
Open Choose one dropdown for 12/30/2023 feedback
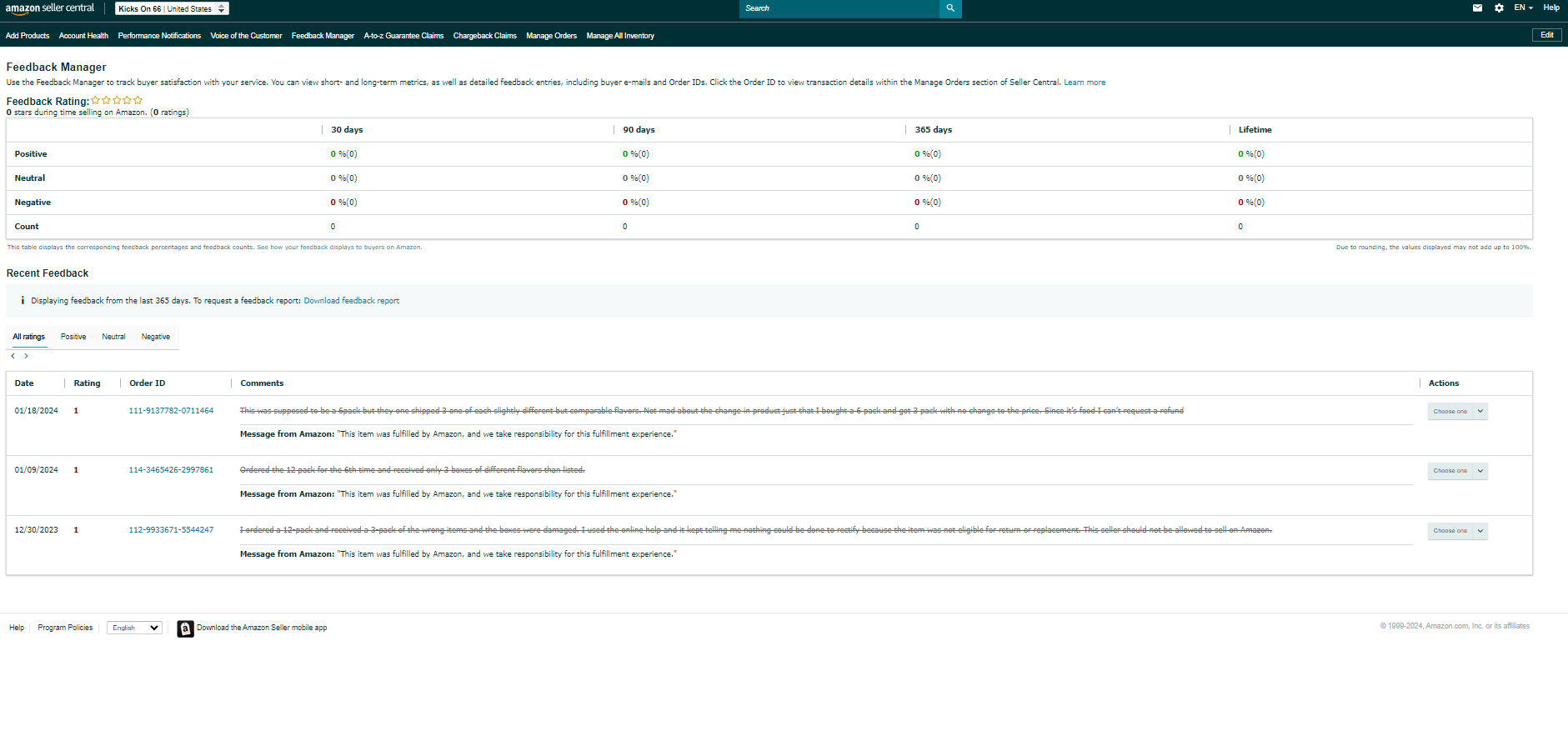[1457, 531]
